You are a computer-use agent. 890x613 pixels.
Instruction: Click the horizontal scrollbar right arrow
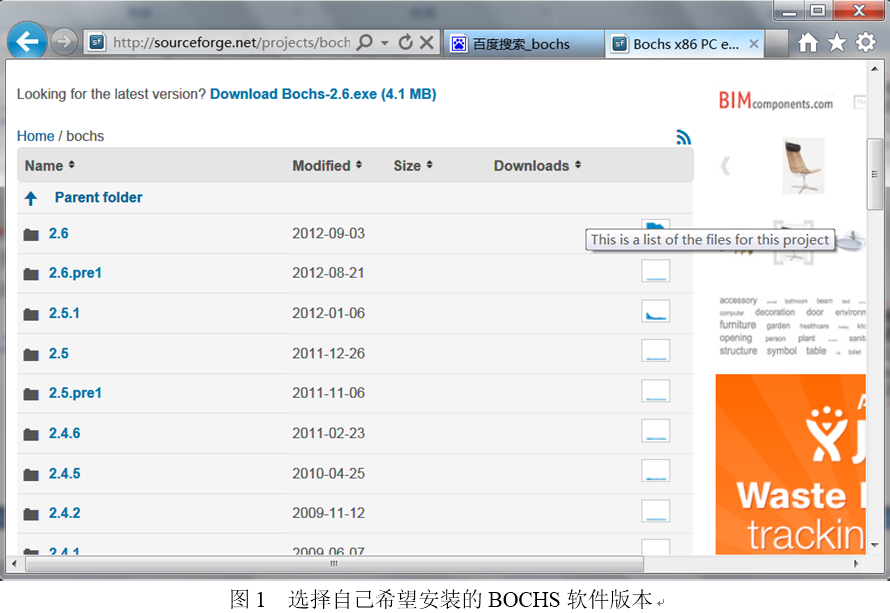pyautogui.click(x=856, y=564)
